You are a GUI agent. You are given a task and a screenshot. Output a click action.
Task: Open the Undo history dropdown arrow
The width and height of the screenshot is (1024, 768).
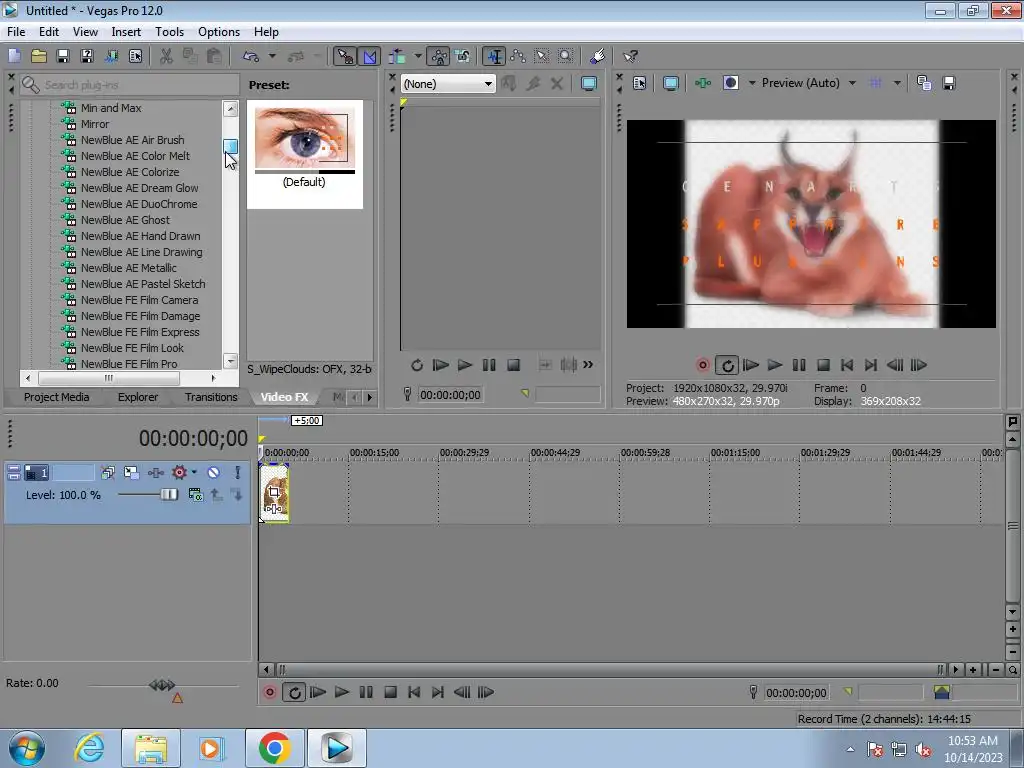coord(272,57)
